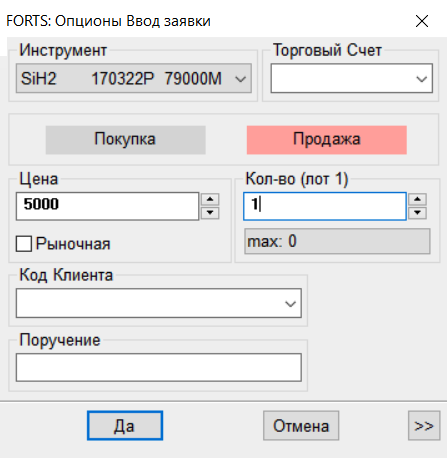Enable the Рыночная market price checkbox
The image size is (447, 458).
[24, 244]
